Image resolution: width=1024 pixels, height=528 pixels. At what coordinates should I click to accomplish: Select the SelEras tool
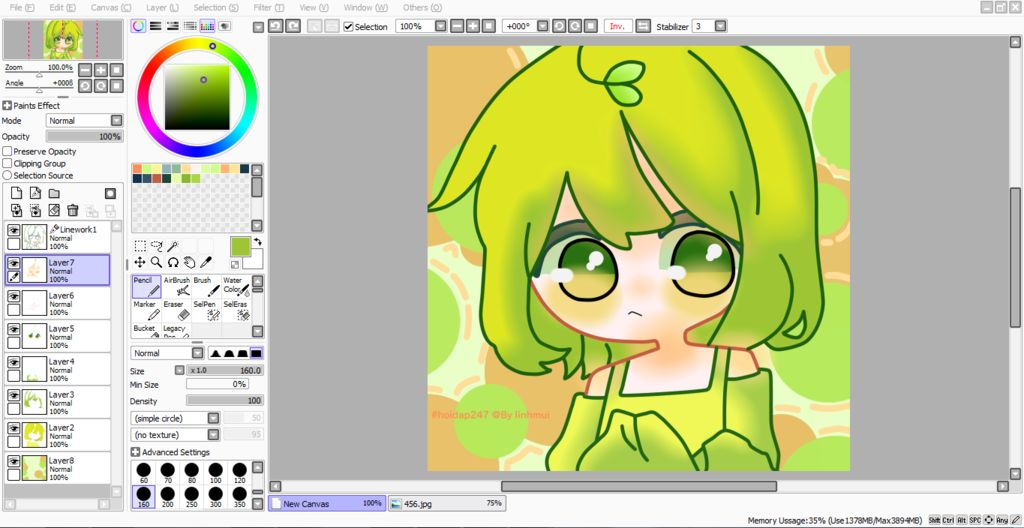236,311
